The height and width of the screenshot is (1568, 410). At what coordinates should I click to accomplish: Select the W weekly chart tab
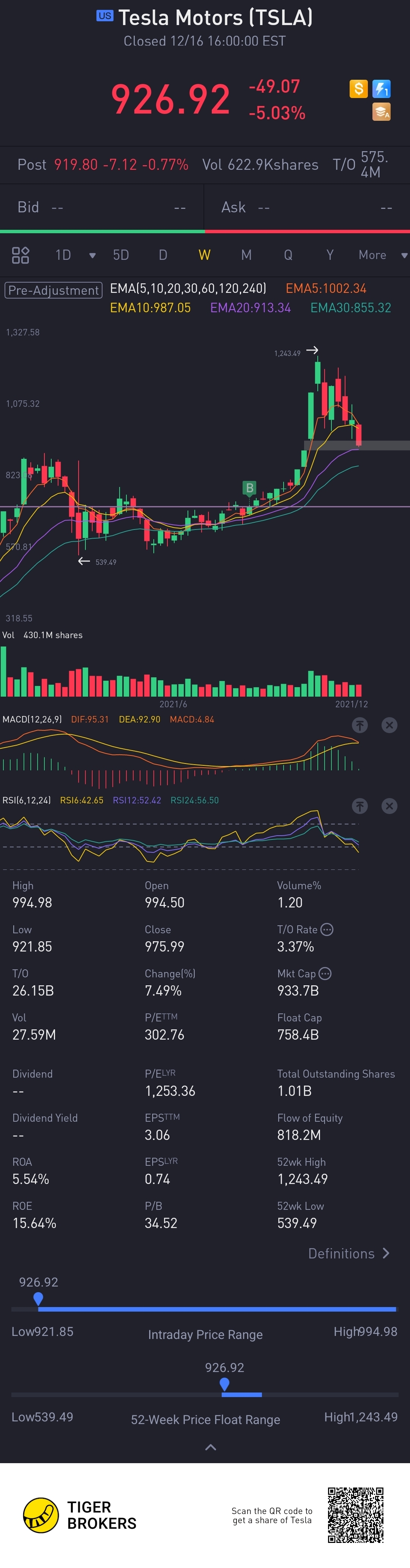(204, 255)
